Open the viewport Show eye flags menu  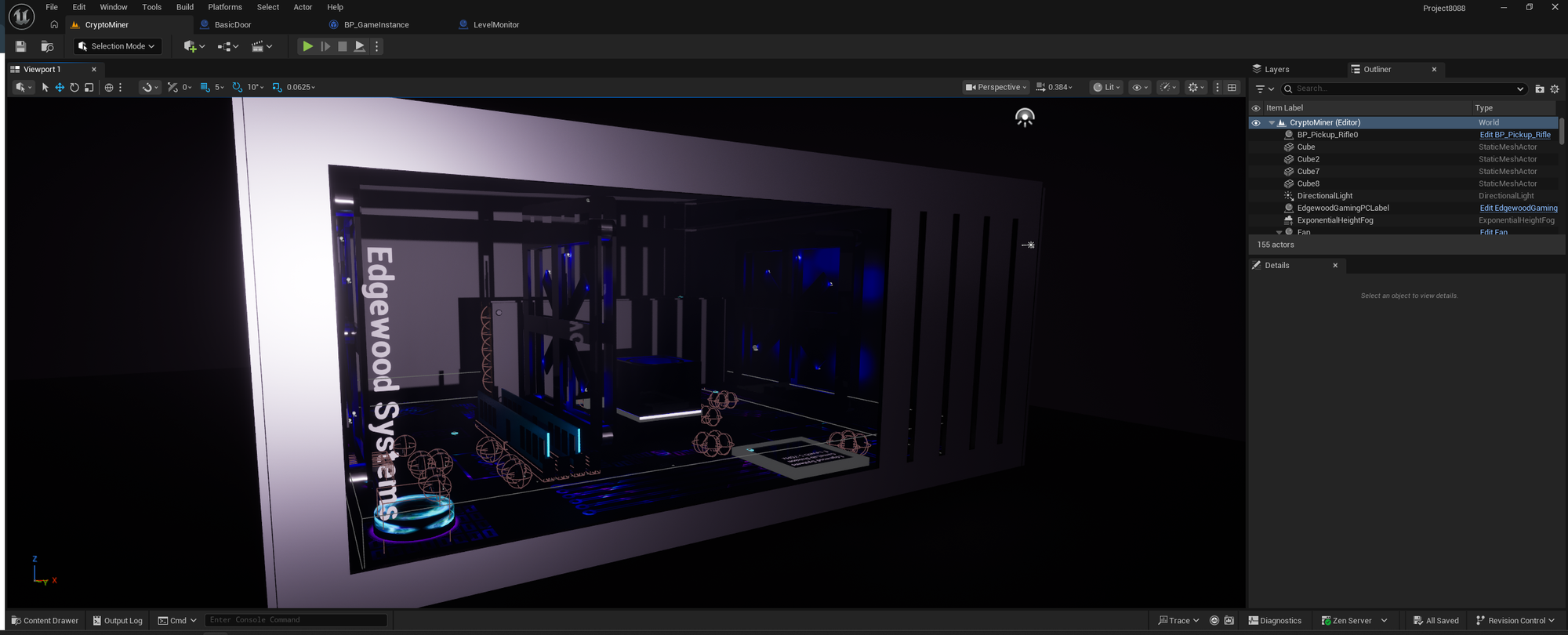(1140, 87)
